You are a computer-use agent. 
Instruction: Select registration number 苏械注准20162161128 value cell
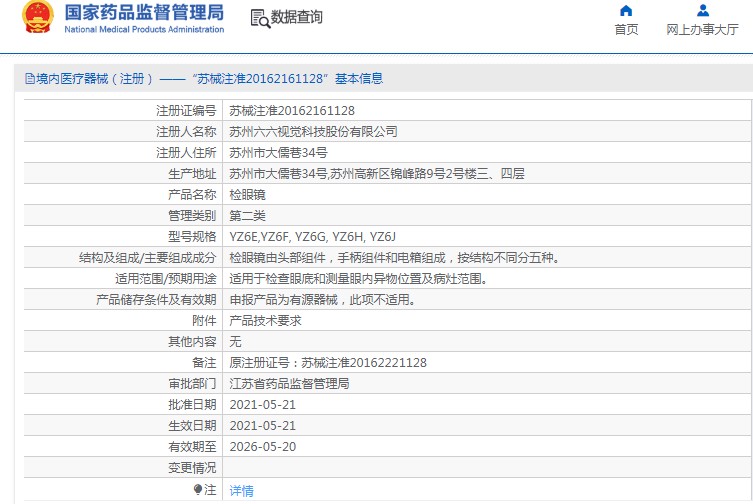pos(292,111)
